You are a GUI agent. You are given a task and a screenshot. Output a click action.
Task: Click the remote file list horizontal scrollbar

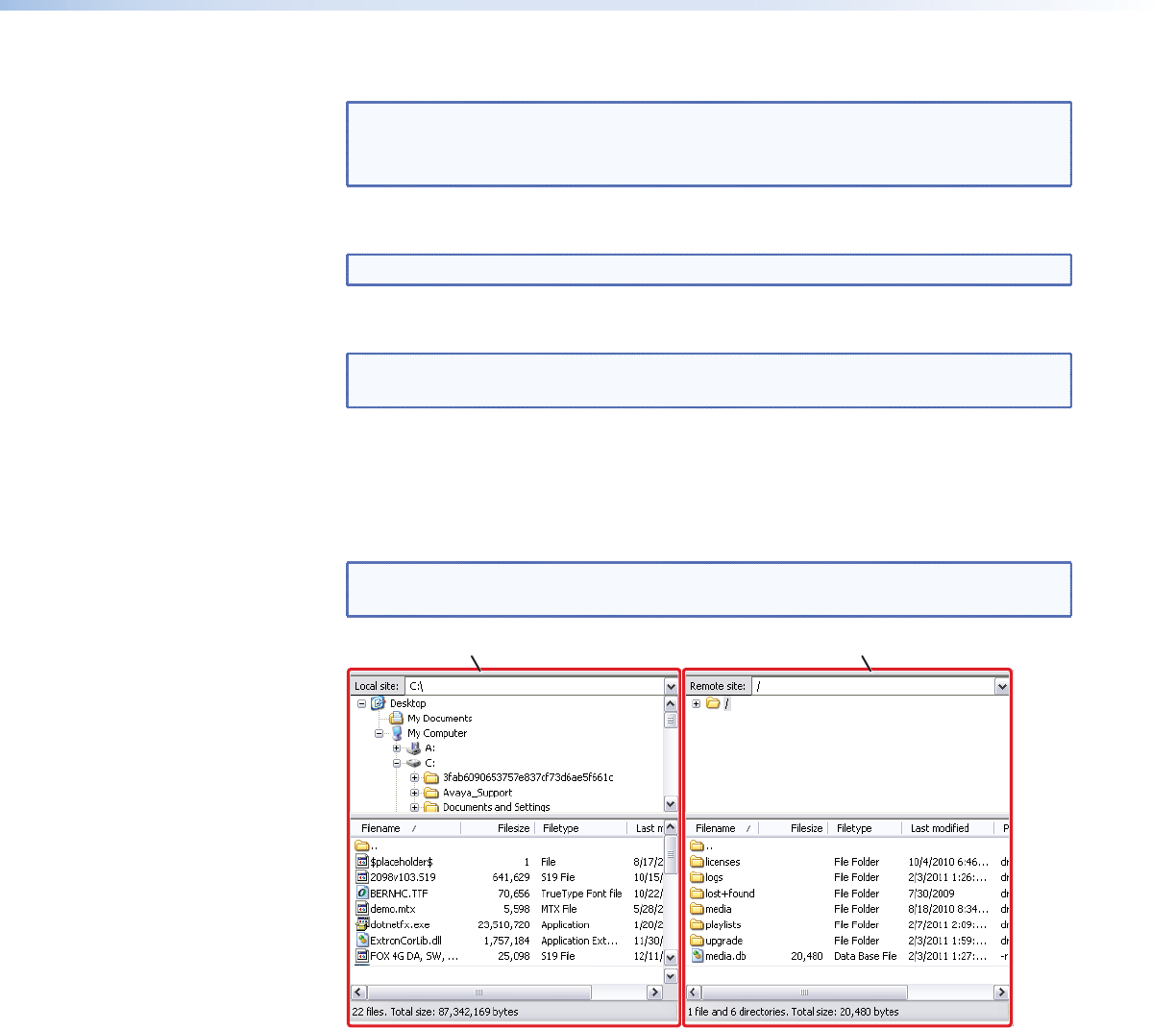coord(805,992)
